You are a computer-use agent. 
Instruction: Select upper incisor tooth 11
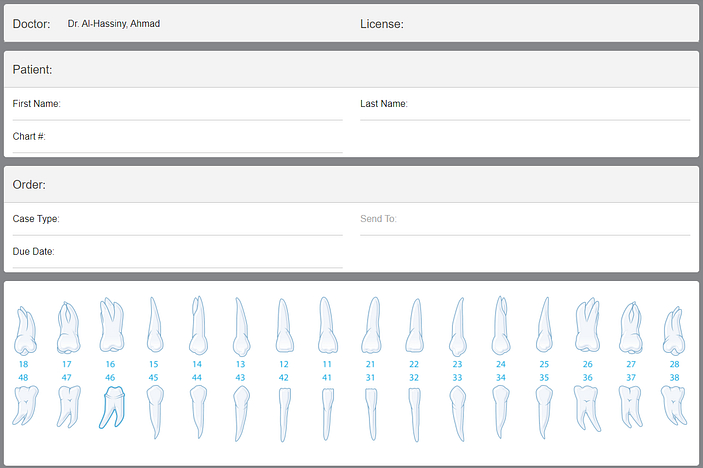[x=327, y=327]
